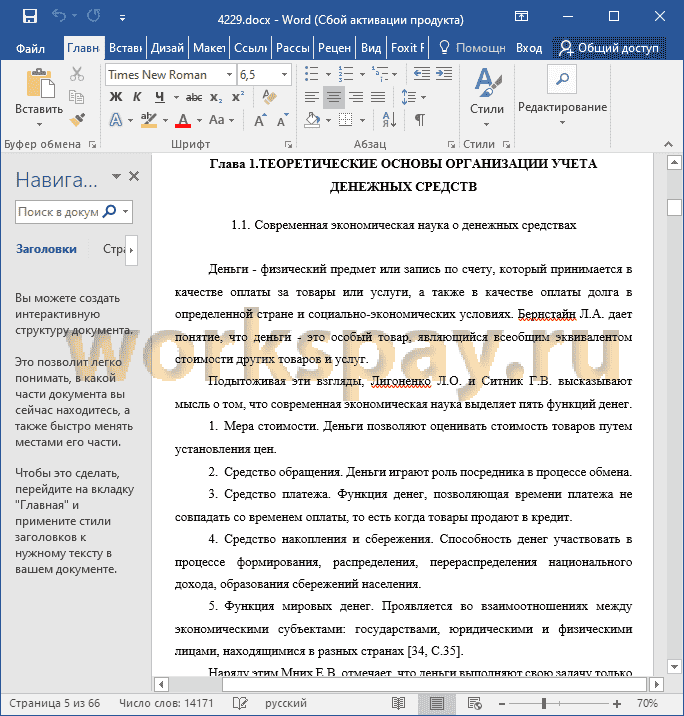Apply the text highlight color marker

tap(148, 120)
